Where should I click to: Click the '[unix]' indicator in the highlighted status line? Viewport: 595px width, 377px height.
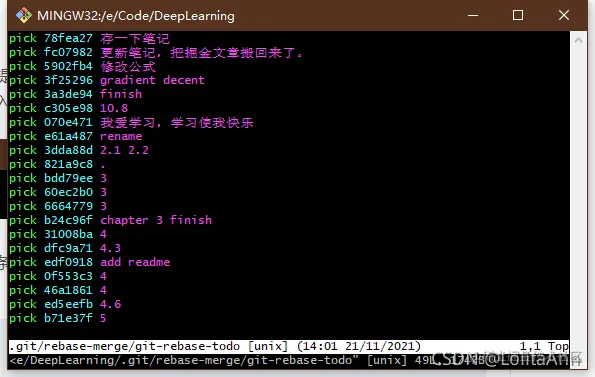click(x=268, y=347)
